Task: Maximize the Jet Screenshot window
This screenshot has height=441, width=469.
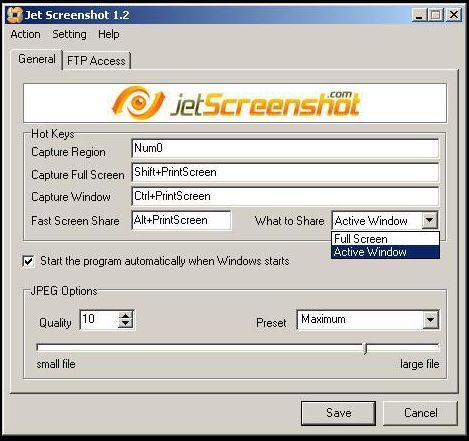Action: (x=435, y=15)
